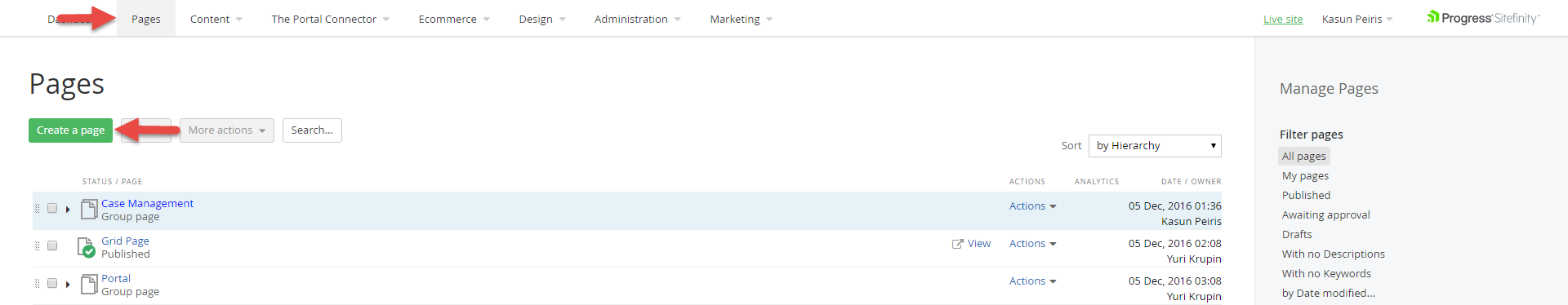The image size is (1568, 305).
Task: Filter pages With no Descriptions
Action: (1333, 254)
